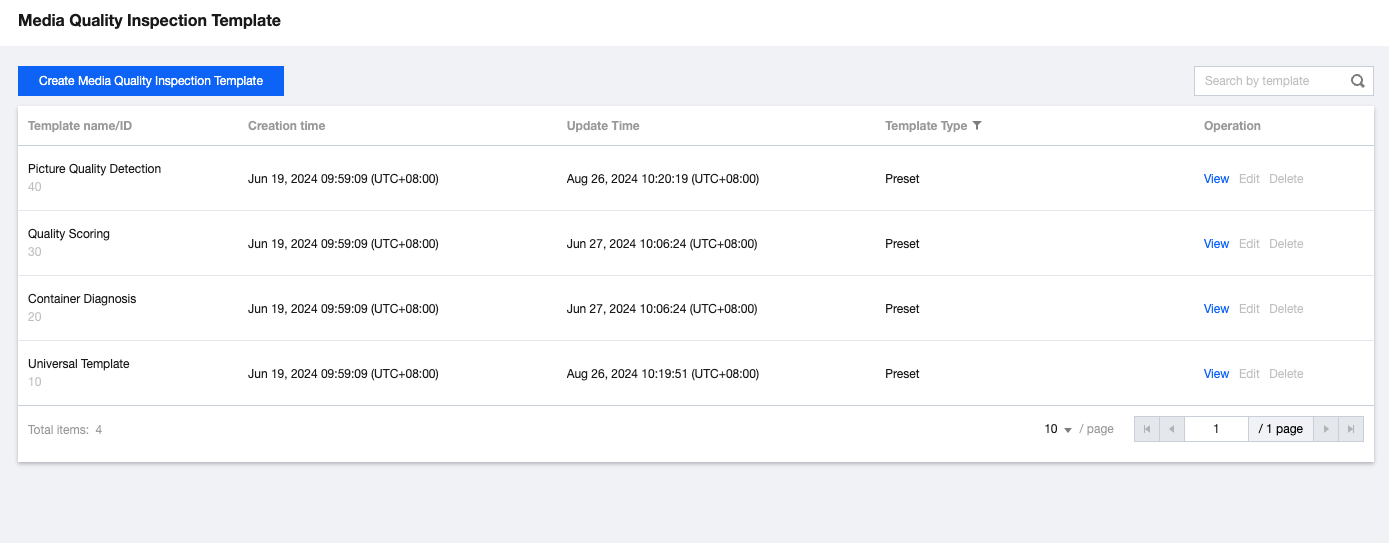View the Universal Template row
This screenshot has width=1389, height=543.
[1216, 374]
